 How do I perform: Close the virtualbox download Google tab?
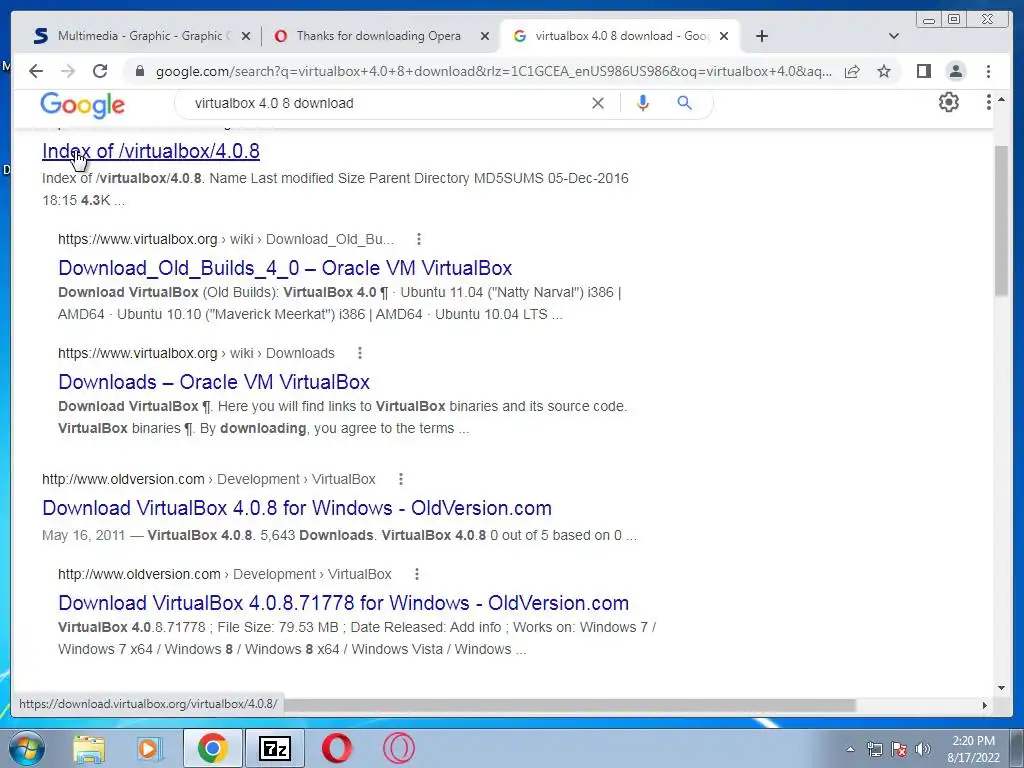724,37
